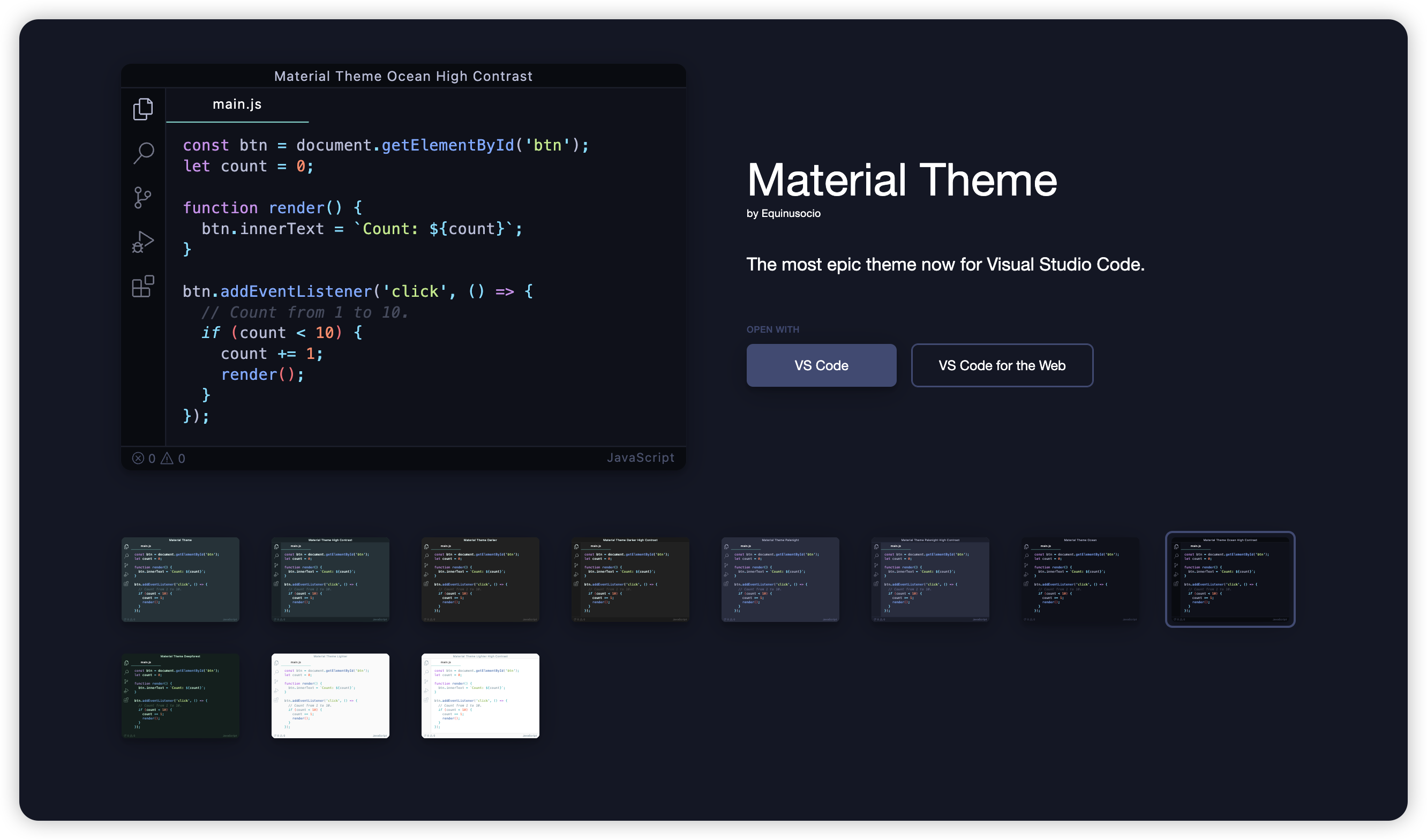This screenshot has width=1427, height=840.
Task: Choose the Material Theme Darker thumbnail
Action: point(480,580)
